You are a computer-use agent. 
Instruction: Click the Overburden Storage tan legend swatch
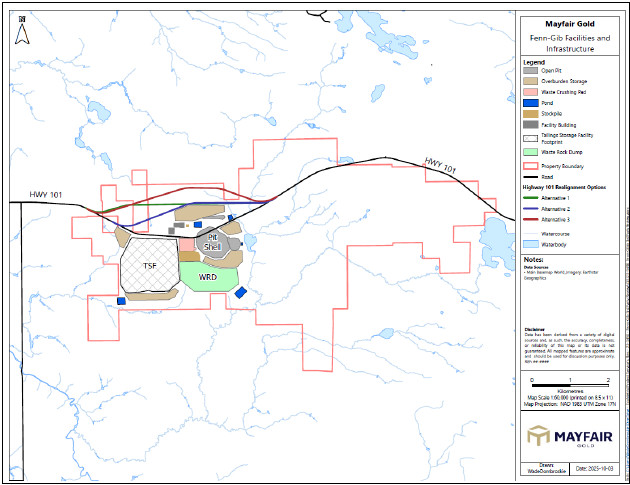click(530, 81)
